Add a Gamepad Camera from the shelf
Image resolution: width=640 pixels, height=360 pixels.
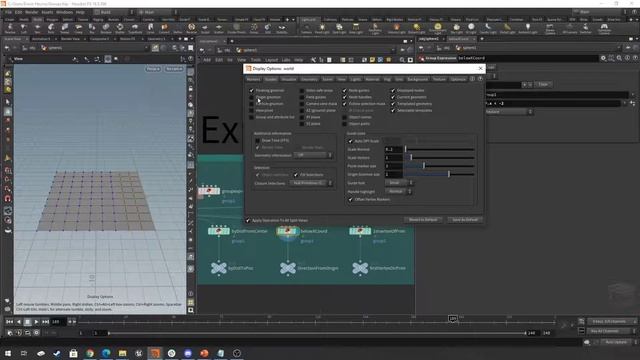(x=604, y=29)
